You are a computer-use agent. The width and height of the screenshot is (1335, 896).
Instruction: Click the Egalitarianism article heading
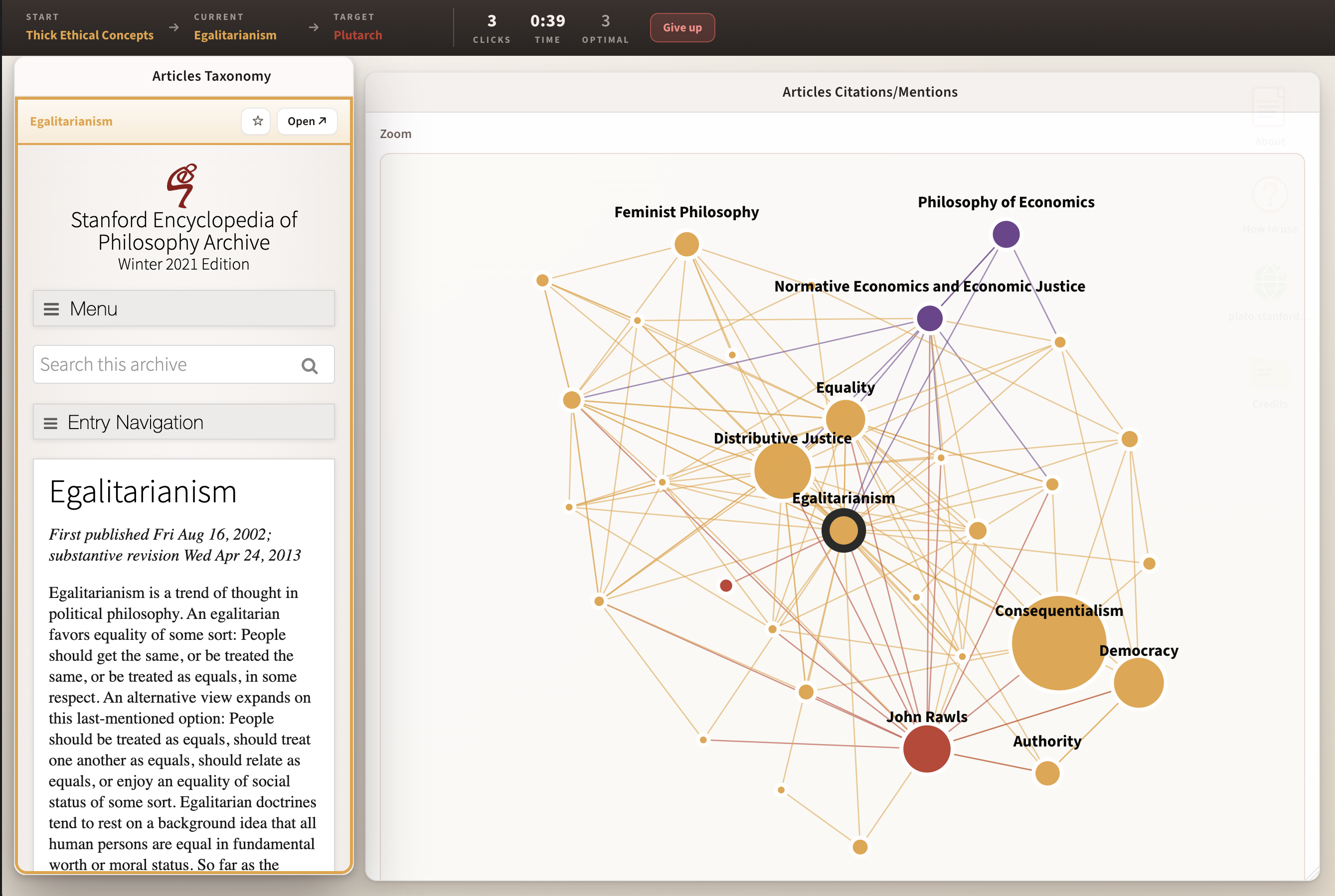(143, 491)
